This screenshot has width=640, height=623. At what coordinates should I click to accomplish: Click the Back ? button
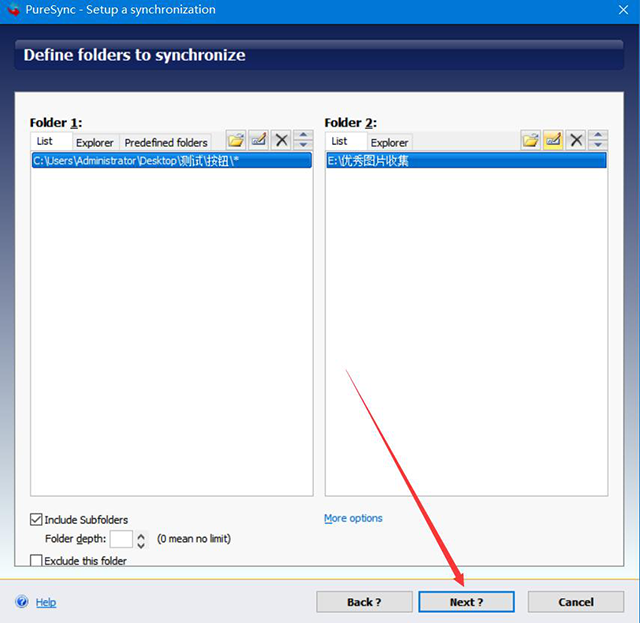pos(364,602)
